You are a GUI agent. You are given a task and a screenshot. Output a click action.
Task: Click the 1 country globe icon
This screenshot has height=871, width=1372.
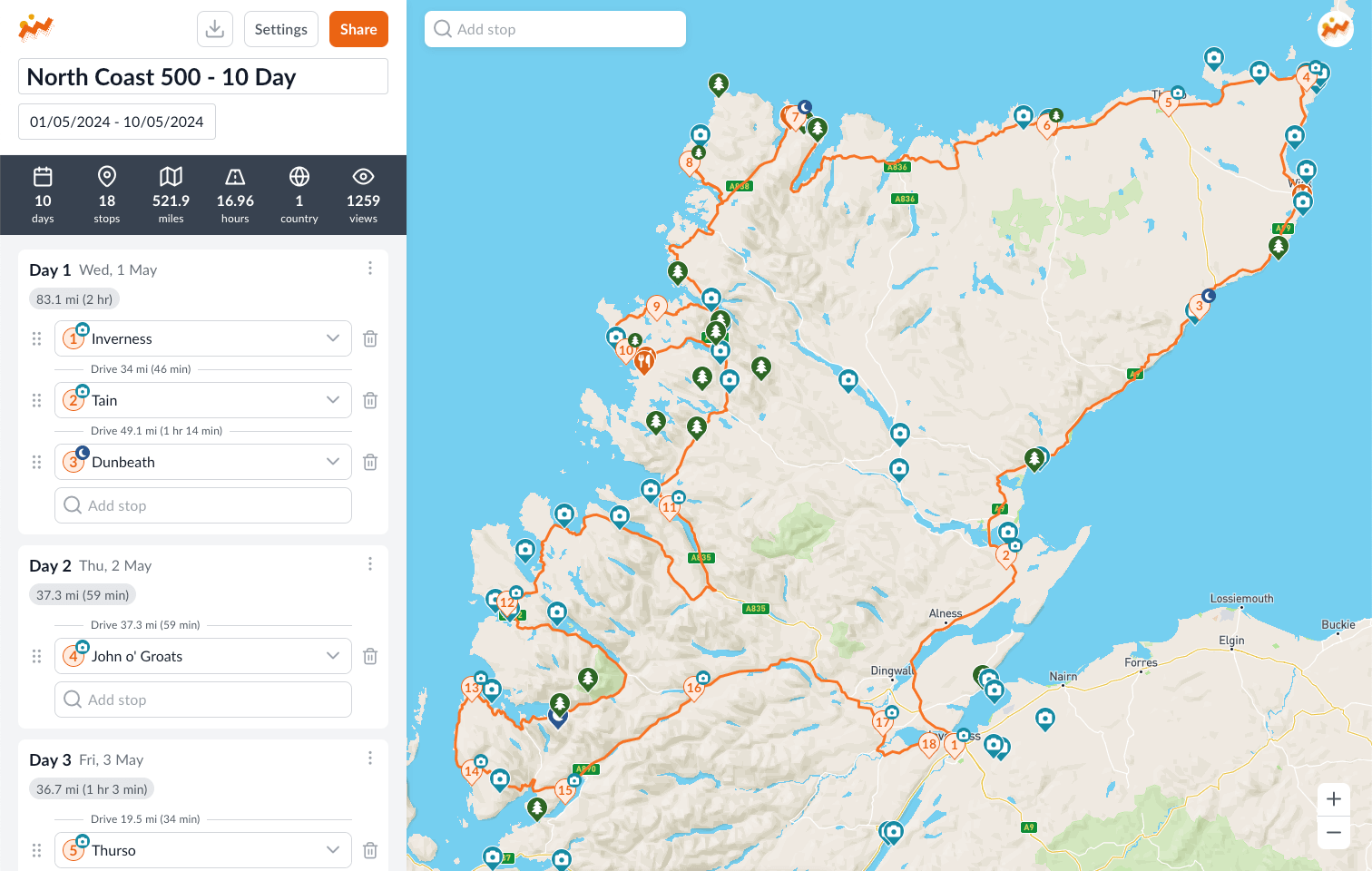coord(299,176)
